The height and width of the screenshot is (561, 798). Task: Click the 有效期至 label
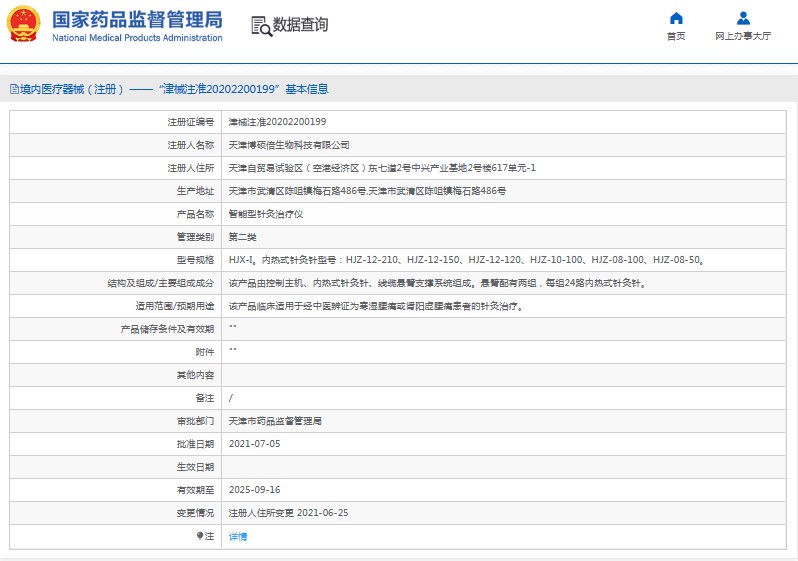(195, 490)
